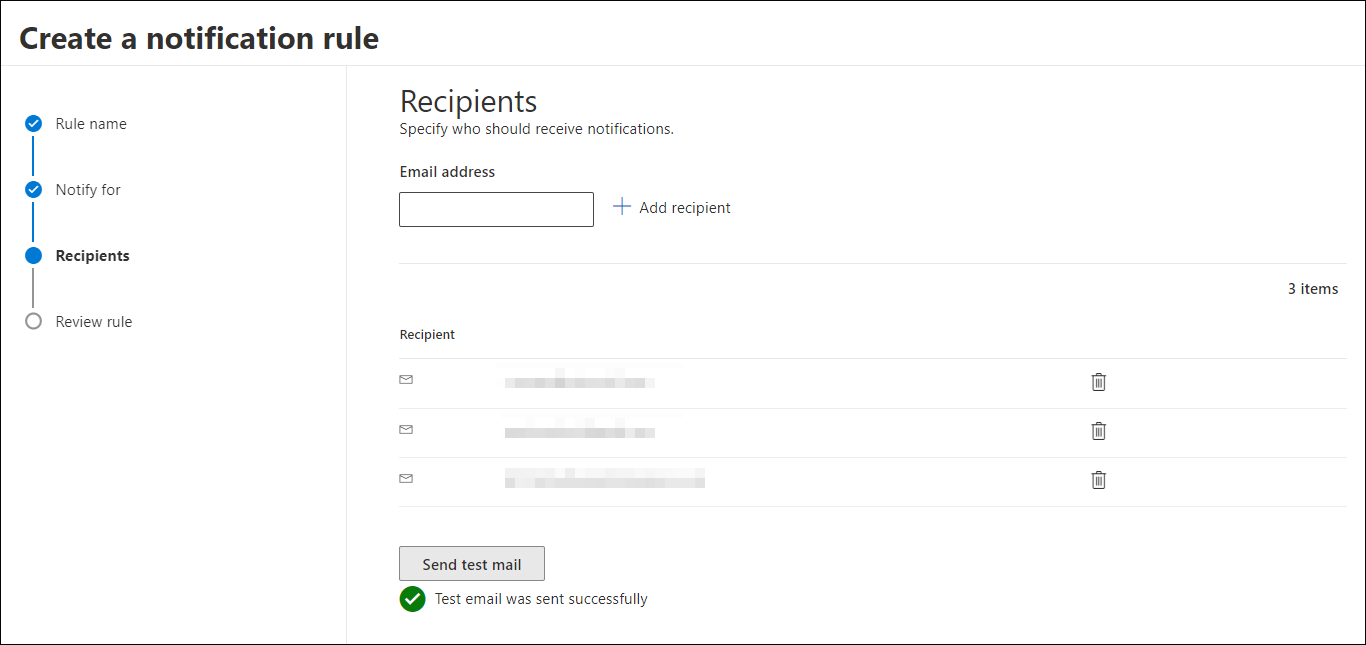Viewport: 1366px width, 645px height.
Task: Click the Add recipient link text
Action: click(685, 208)
